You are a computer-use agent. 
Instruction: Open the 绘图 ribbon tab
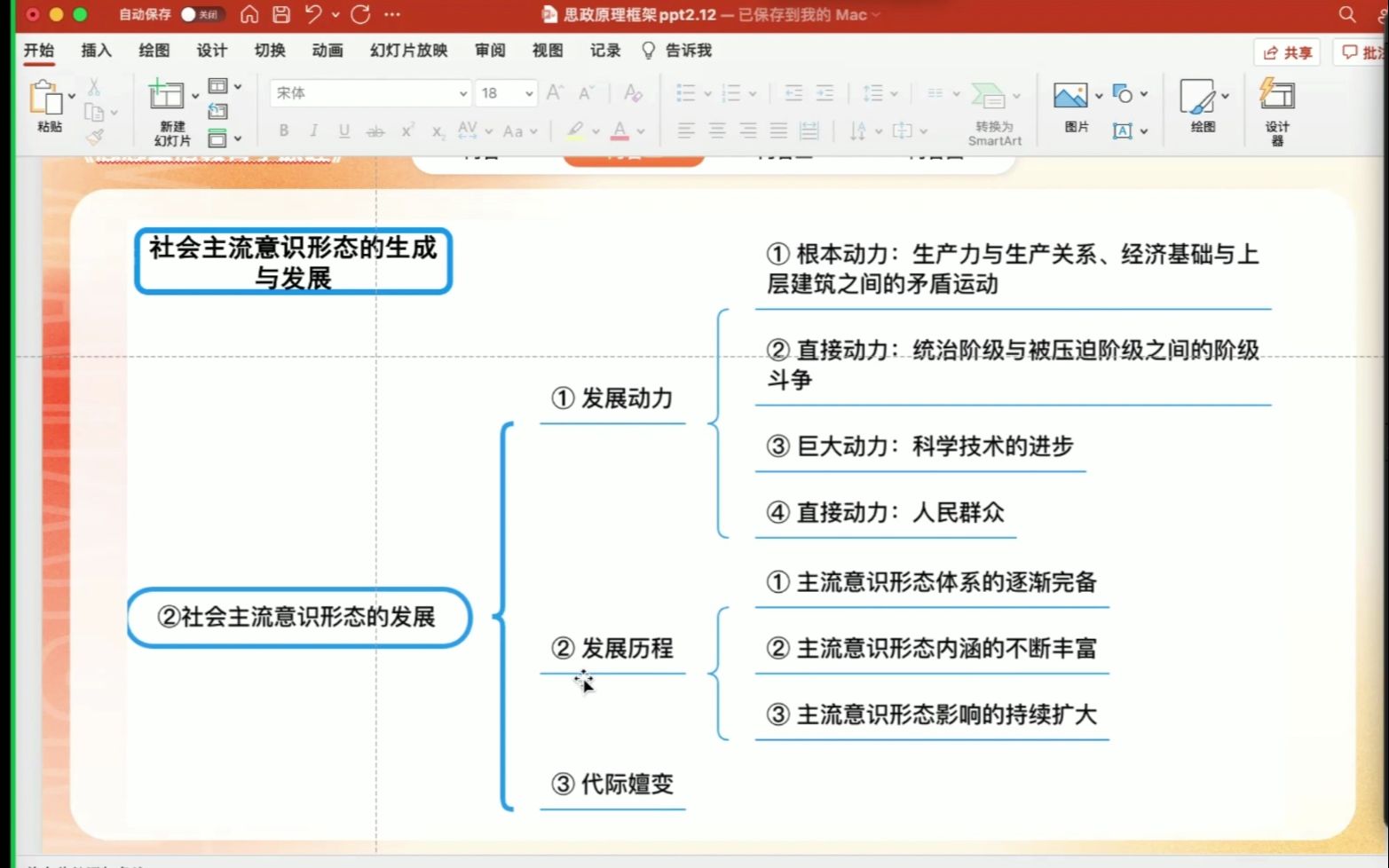(x=154, y=51)
